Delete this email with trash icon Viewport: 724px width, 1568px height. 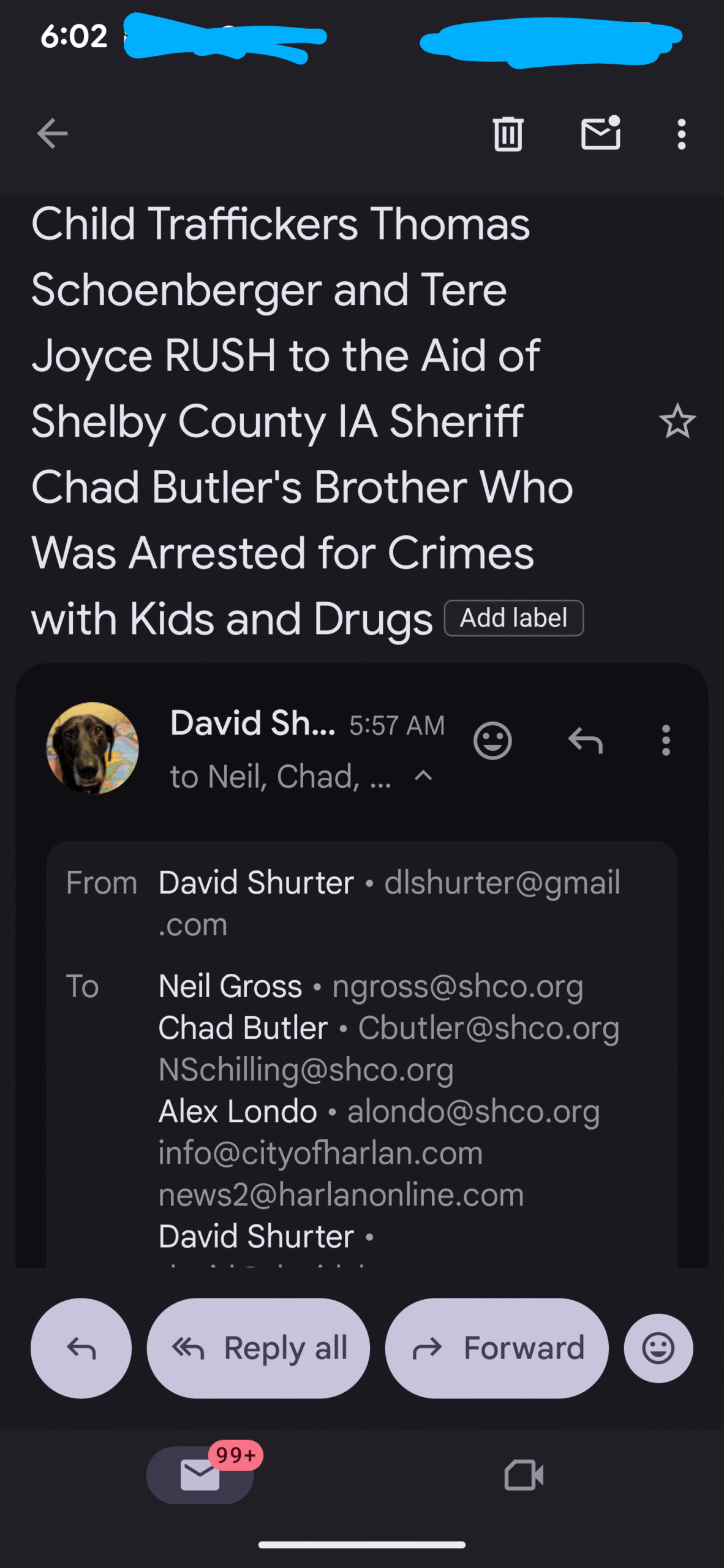click(x=508, y=134)
